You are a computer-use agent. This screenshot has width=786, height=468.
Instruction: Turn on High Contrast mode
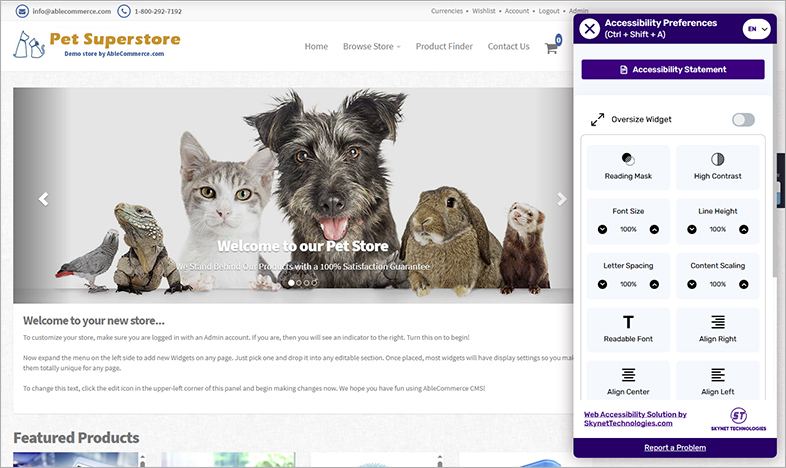tap(717, 166)
